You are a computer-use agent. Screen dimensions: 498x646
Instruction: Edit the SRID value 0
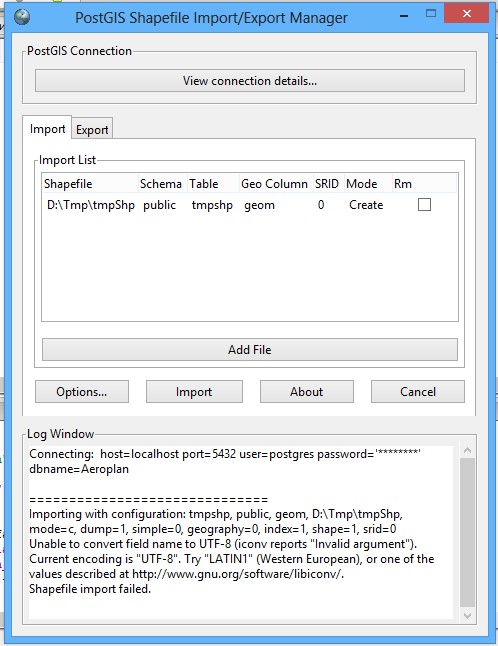(321, 205)
